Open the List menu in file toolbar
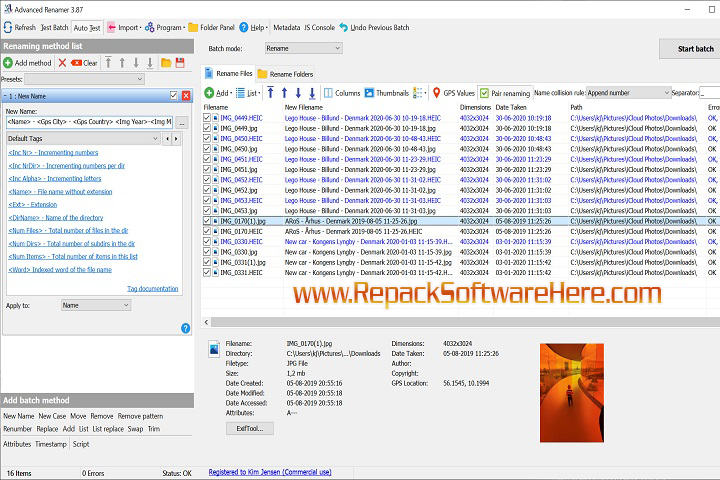The height and width of the screenshot is (480, 720). [x=248, y=93]
